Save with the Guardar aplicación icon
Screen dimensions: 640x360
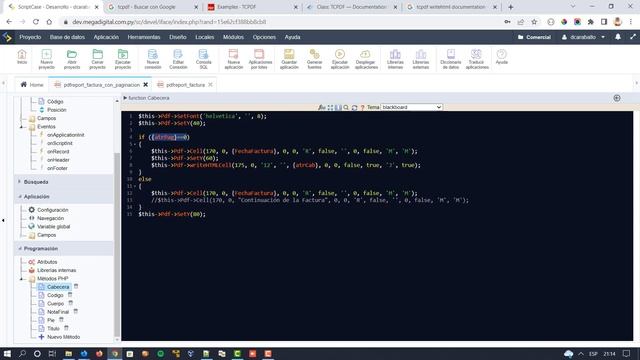289,59
